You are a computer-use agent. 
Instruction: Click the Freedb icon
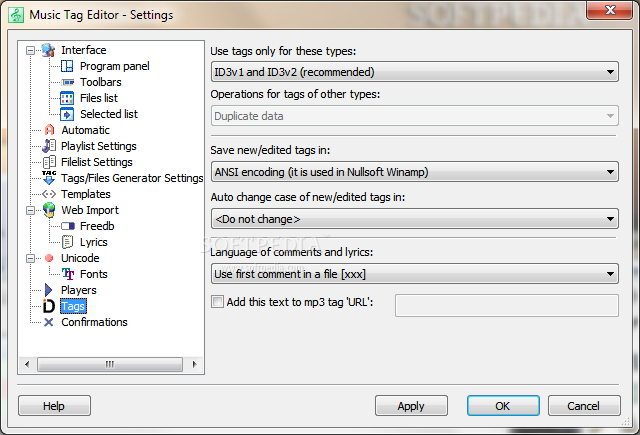tap(68, 226)
